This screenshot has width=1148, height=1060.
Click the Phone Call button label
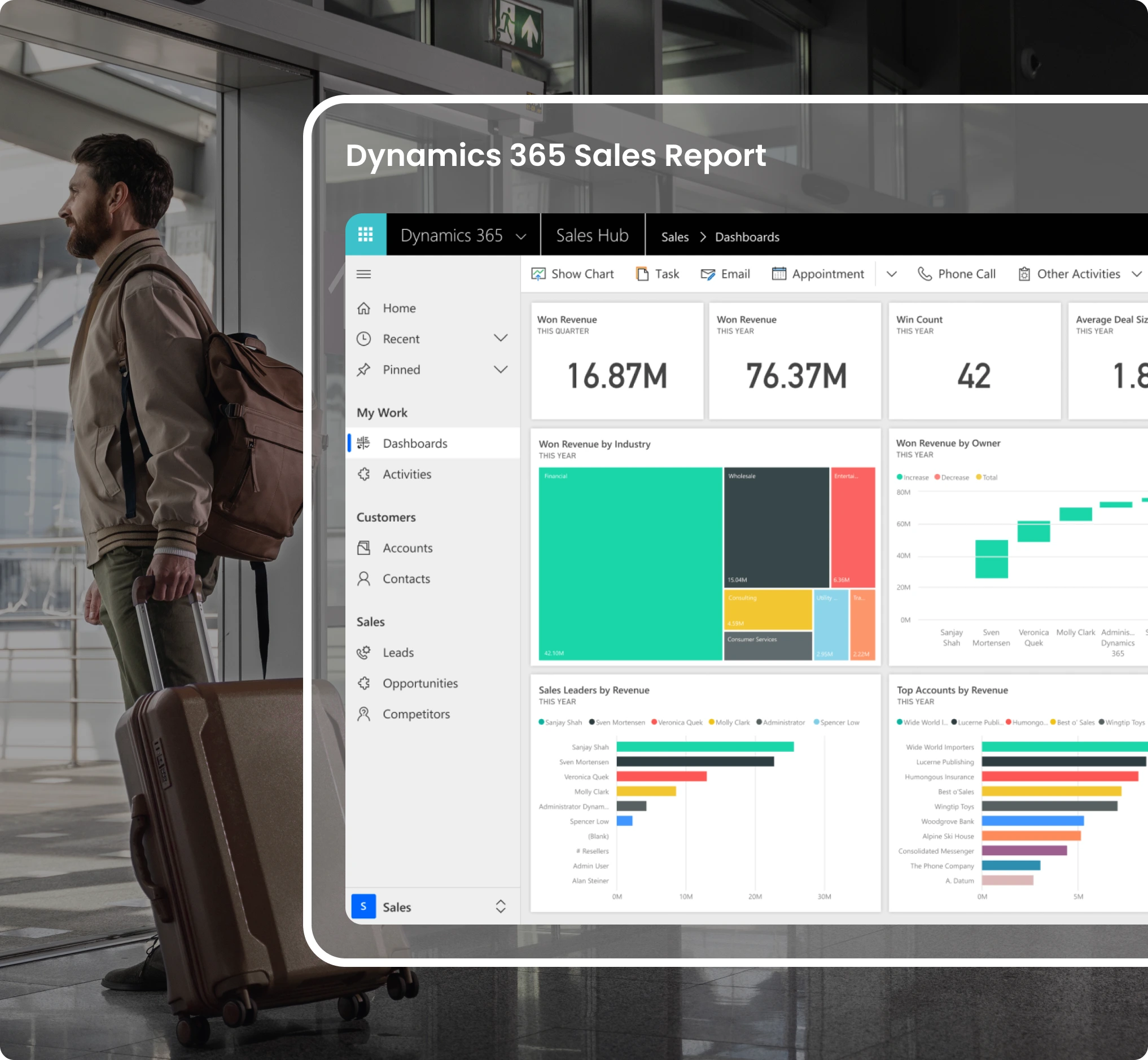[x=967, y=274]
